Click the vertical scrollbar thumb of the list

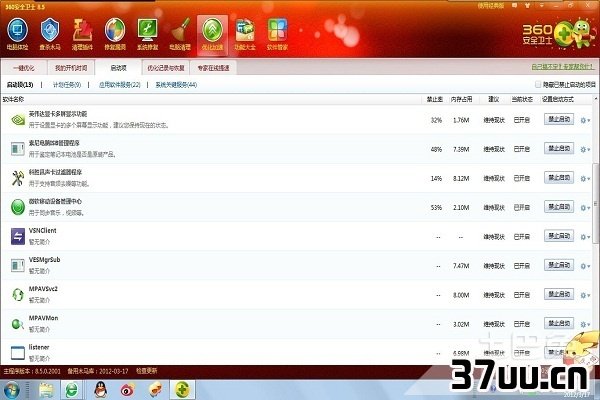[x=595, y=202]
